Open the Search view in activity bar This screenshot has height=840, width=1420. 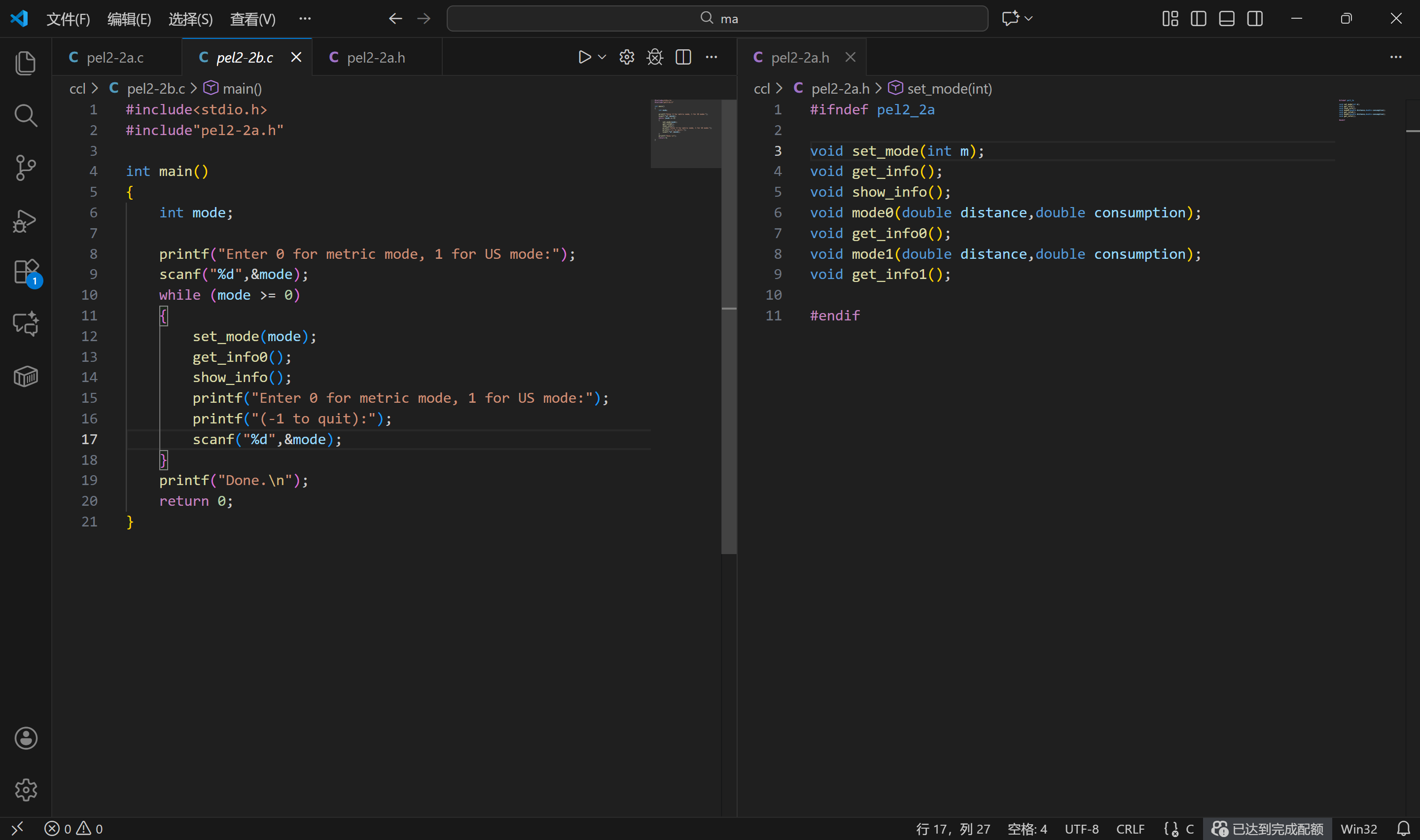tap(26, 115)
